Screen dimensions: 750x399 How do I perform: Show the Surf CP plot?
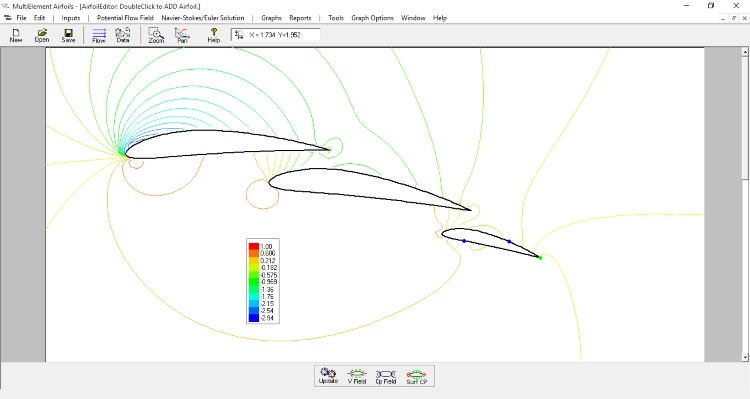(417, 376)
